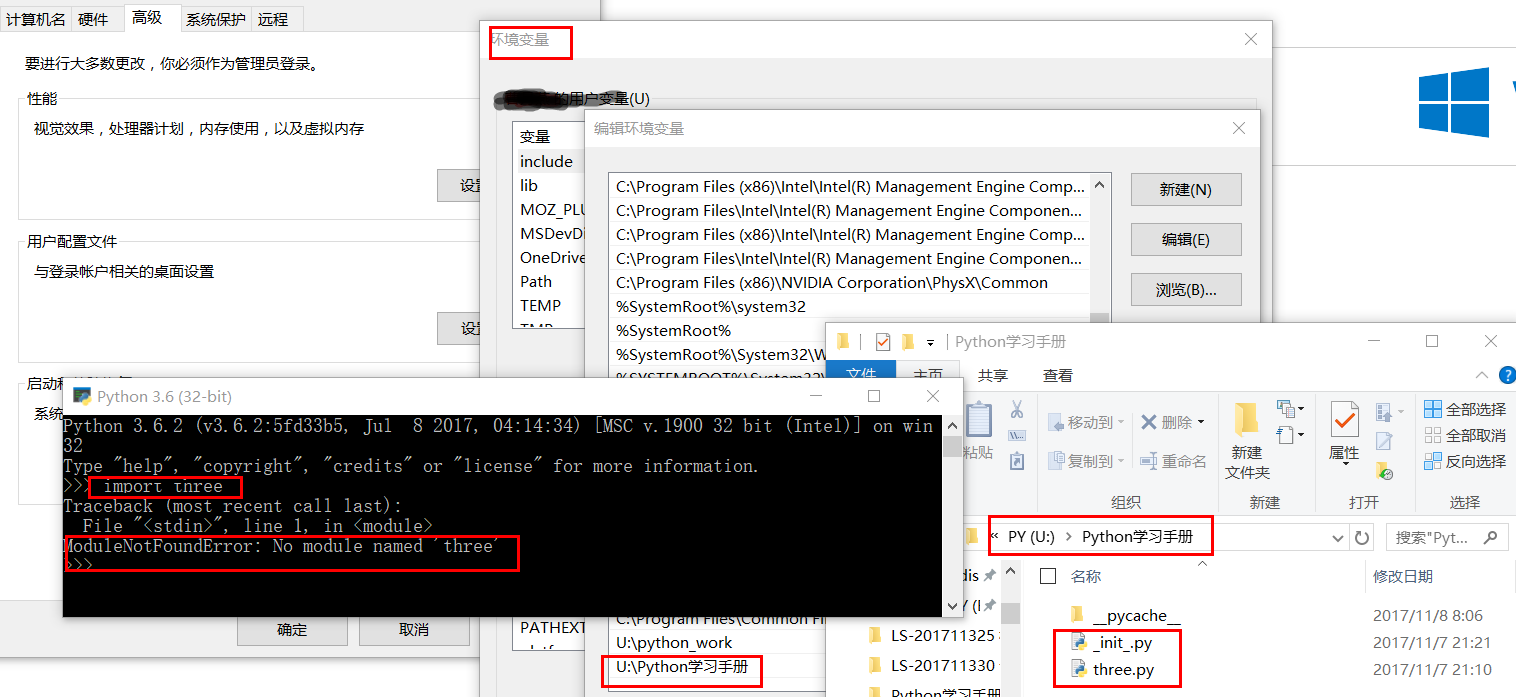This screenshot has width=1516, height=697.
Task: Open the 系统保护 tab in System Properties
Action: [x=215, y=19]
